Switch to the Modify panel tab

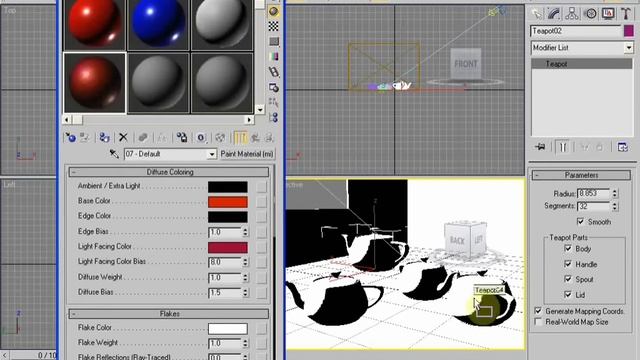coord(554,13)
